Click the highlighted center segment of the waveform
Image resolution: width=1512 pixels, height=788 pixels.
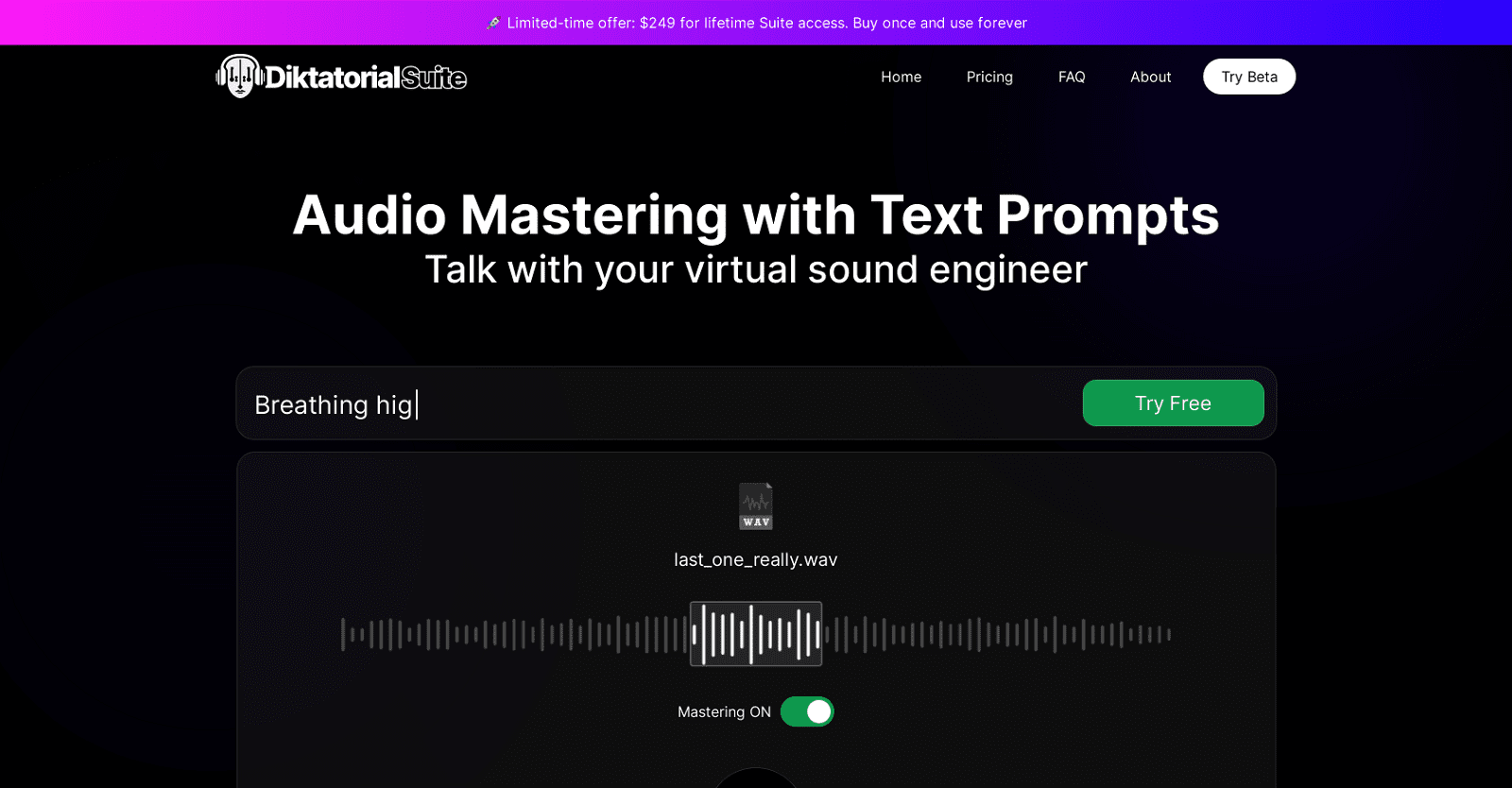tap(756, 634)
